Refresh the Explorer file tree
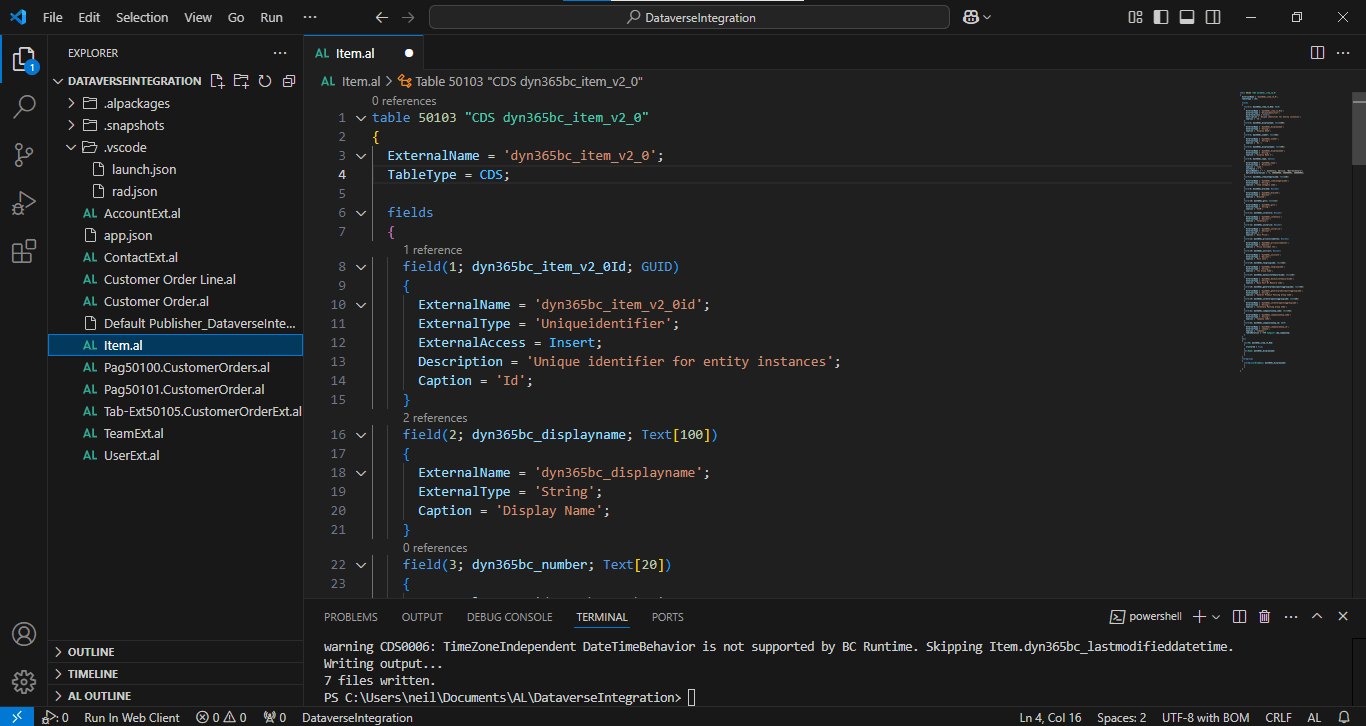1366x726 pixels. (x=265, y=81)
